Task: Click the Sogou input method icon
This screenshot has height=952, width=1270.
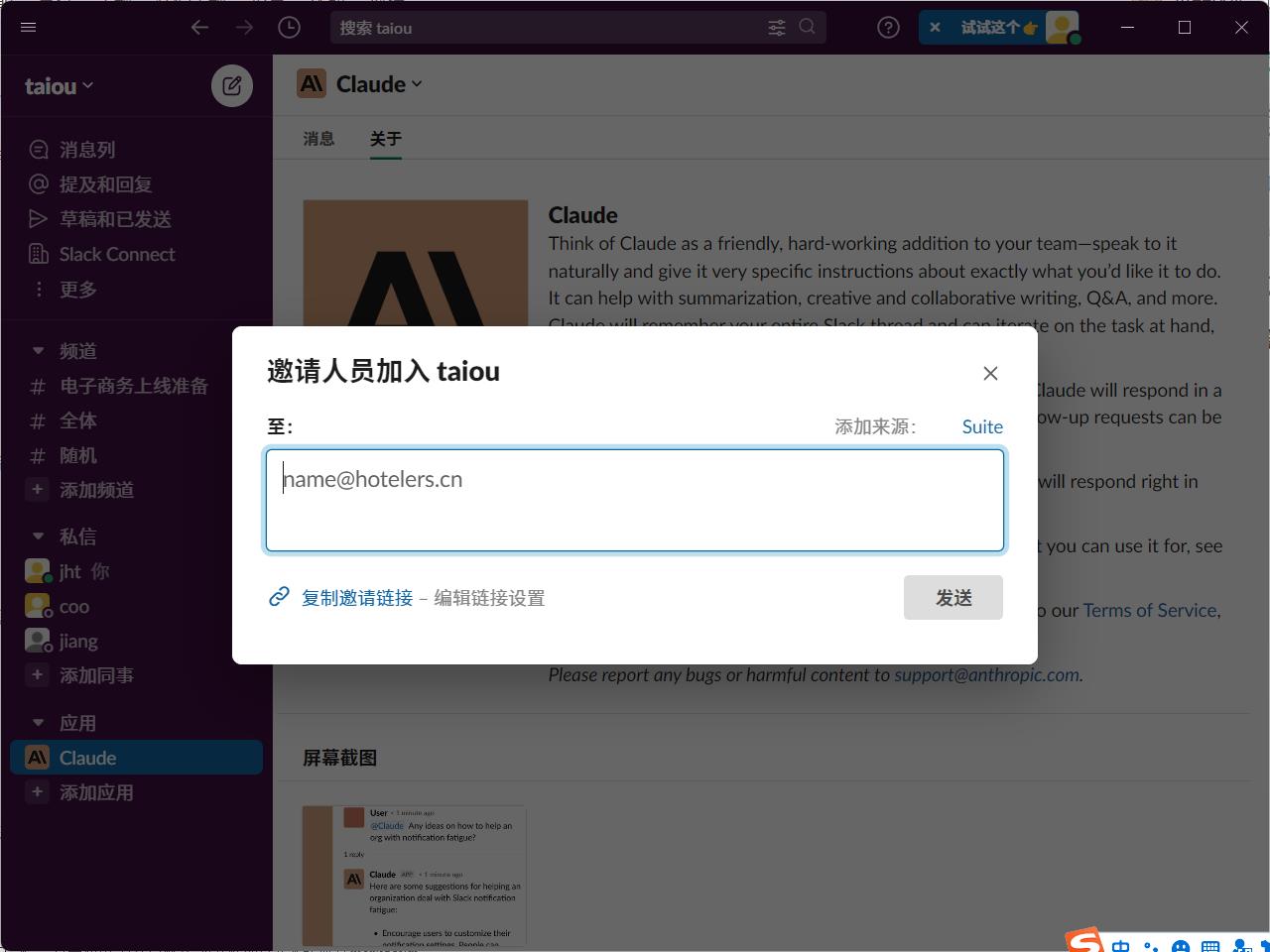Action: coord(1084,941)
